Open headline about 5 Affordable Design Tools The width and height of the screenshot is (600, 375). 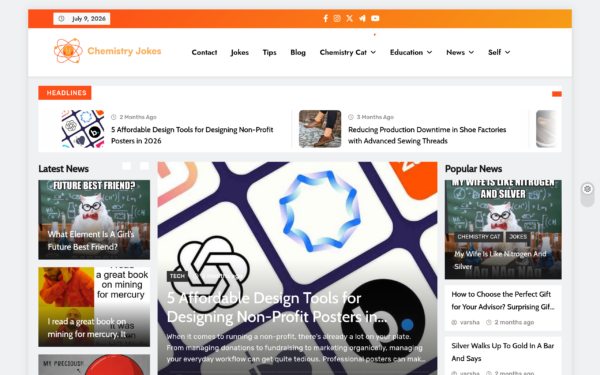click(192, 135)
